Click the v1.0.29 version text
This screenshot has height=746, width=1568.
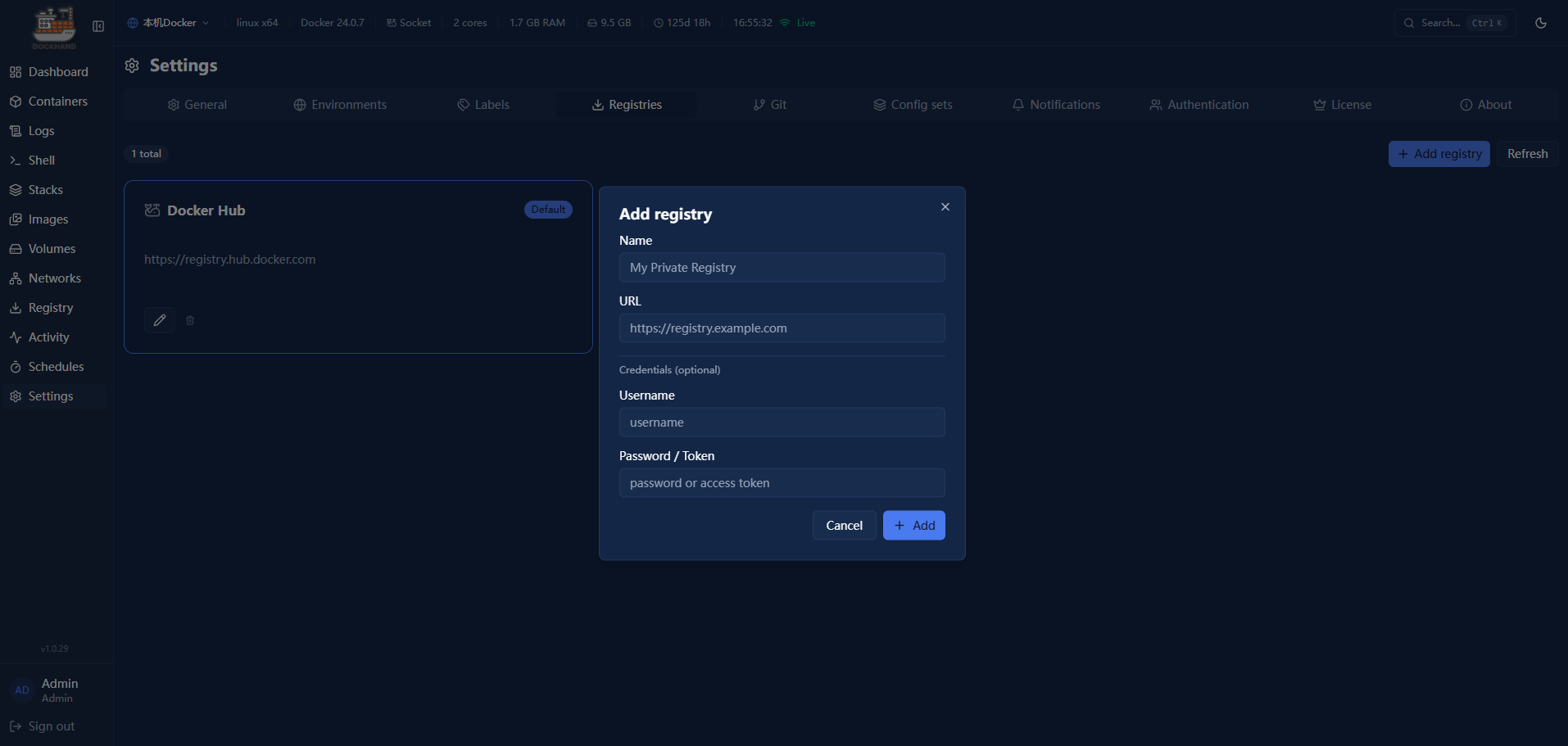[x=55, y=649]
